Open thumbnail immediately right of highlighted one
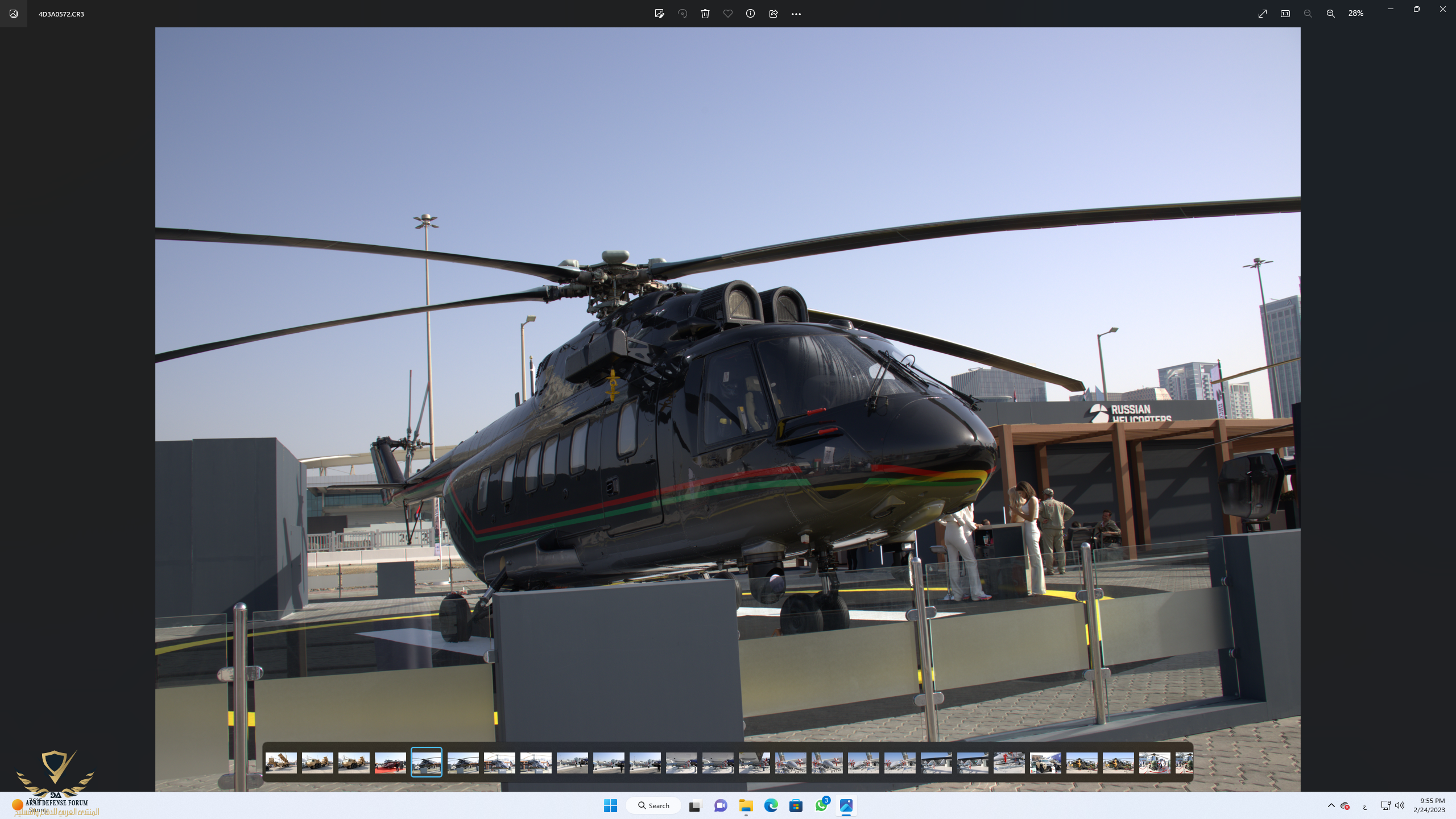This screenshot has height=819, width=1456. tap(463, 762)
